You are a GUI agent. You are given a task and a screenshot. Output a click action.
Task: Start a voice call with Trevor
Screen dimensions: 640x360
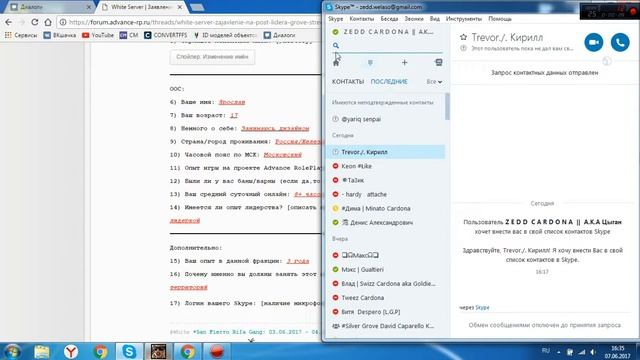(x=620, y=42)
